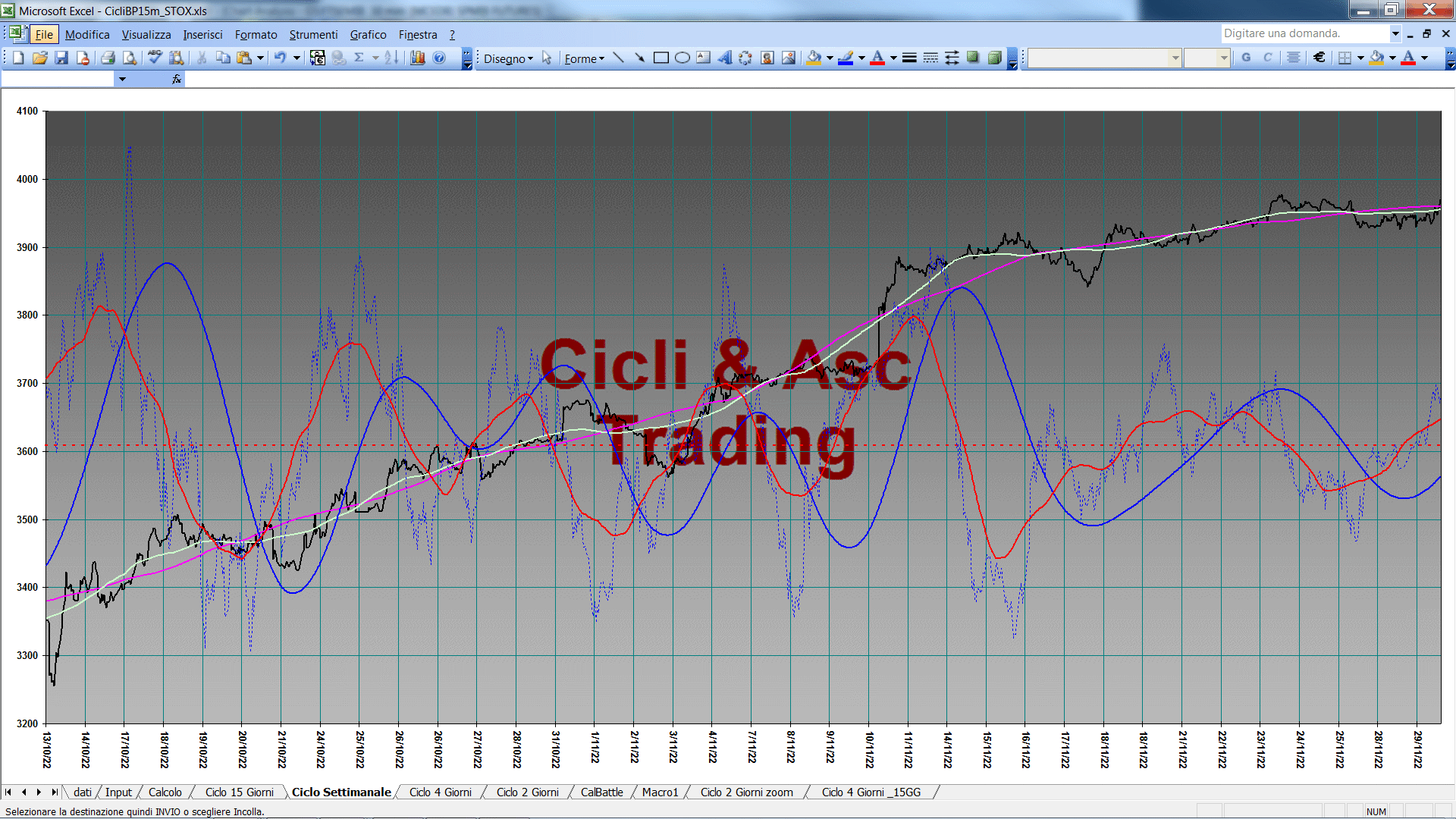Open Line Style options
The width and height of the screenshot is (1456, 819).
point(909,58)
